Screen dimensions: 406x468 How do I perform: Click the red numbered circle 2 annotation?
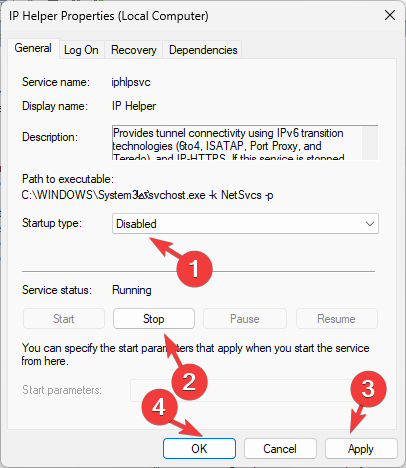click(x=189, y=382)
